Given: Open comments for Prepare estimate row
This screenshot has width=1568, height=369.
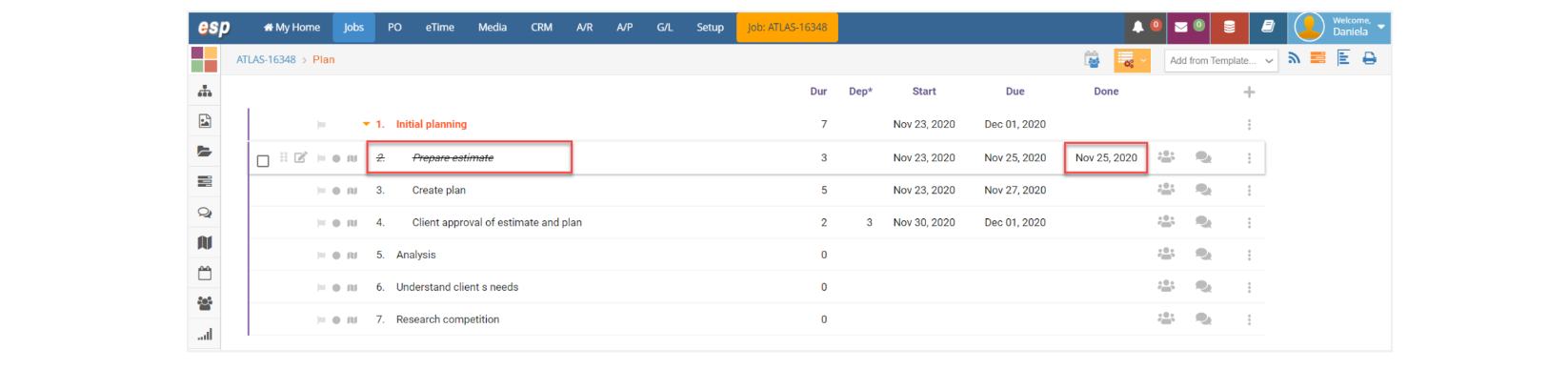Looking at the screenshot, I should (x=1203, y=157).
